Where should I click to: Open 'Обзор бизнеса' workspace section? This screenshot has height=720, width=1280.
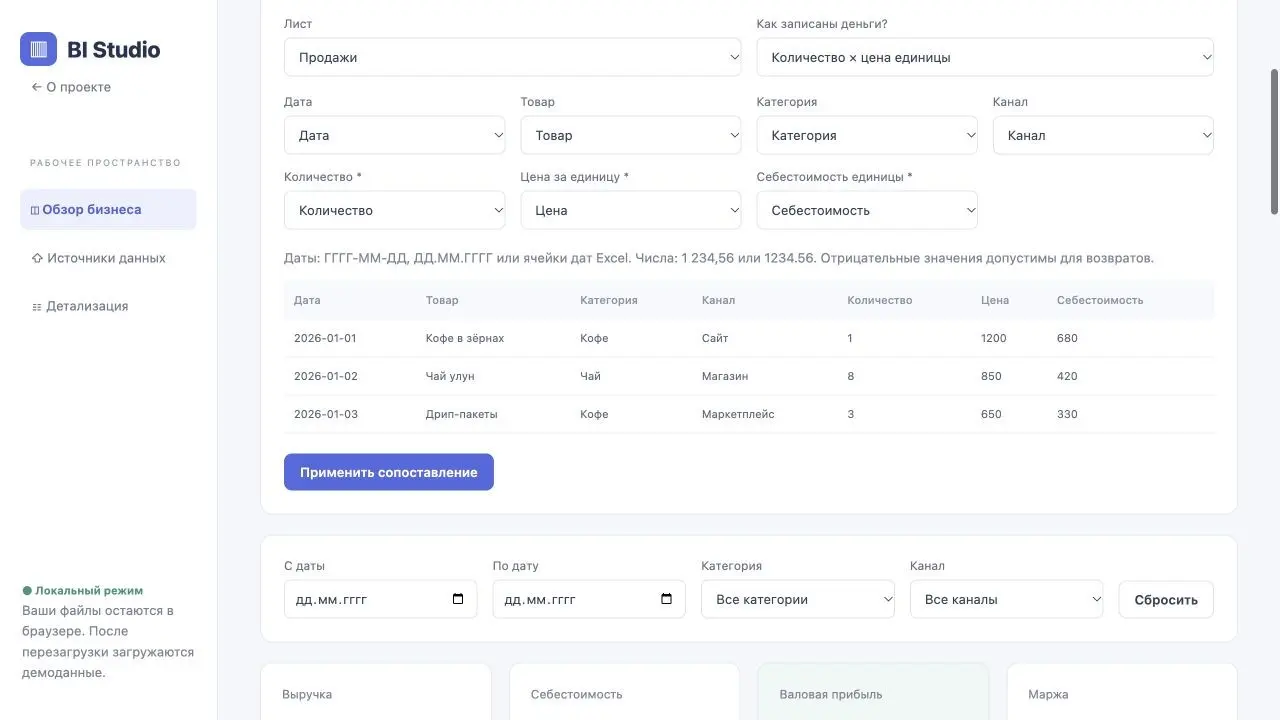tap(108, 209)
